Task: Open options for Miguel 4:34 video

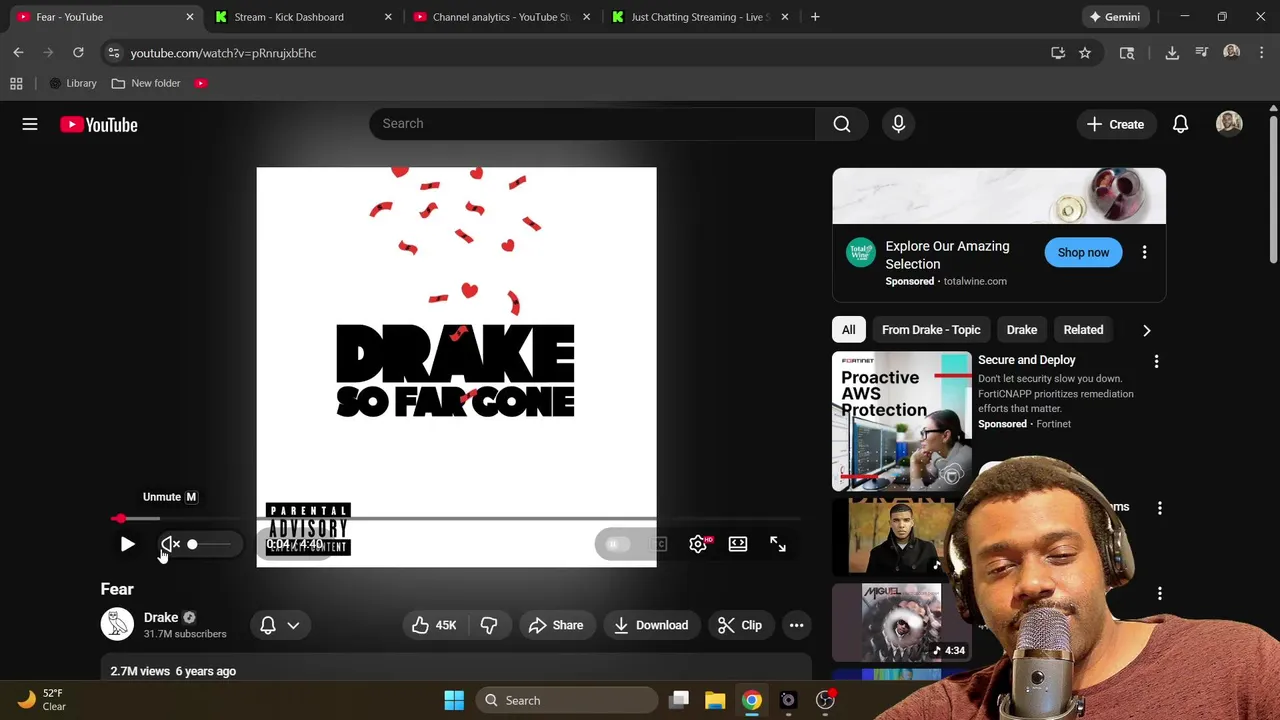Action: coord(1160,594)
